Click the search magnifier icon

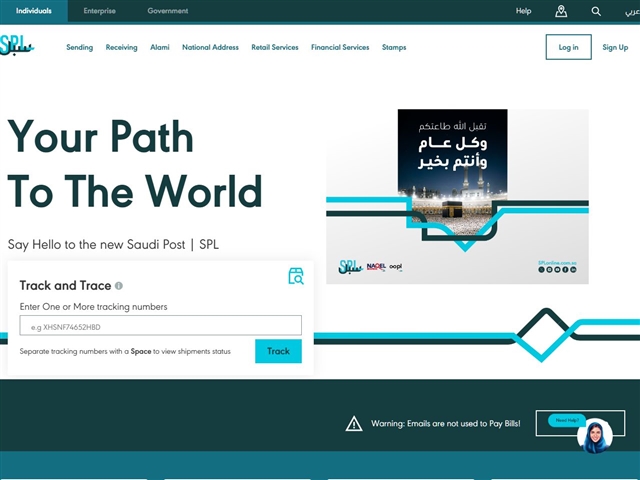pyautogui.click(x=596, y=11)
